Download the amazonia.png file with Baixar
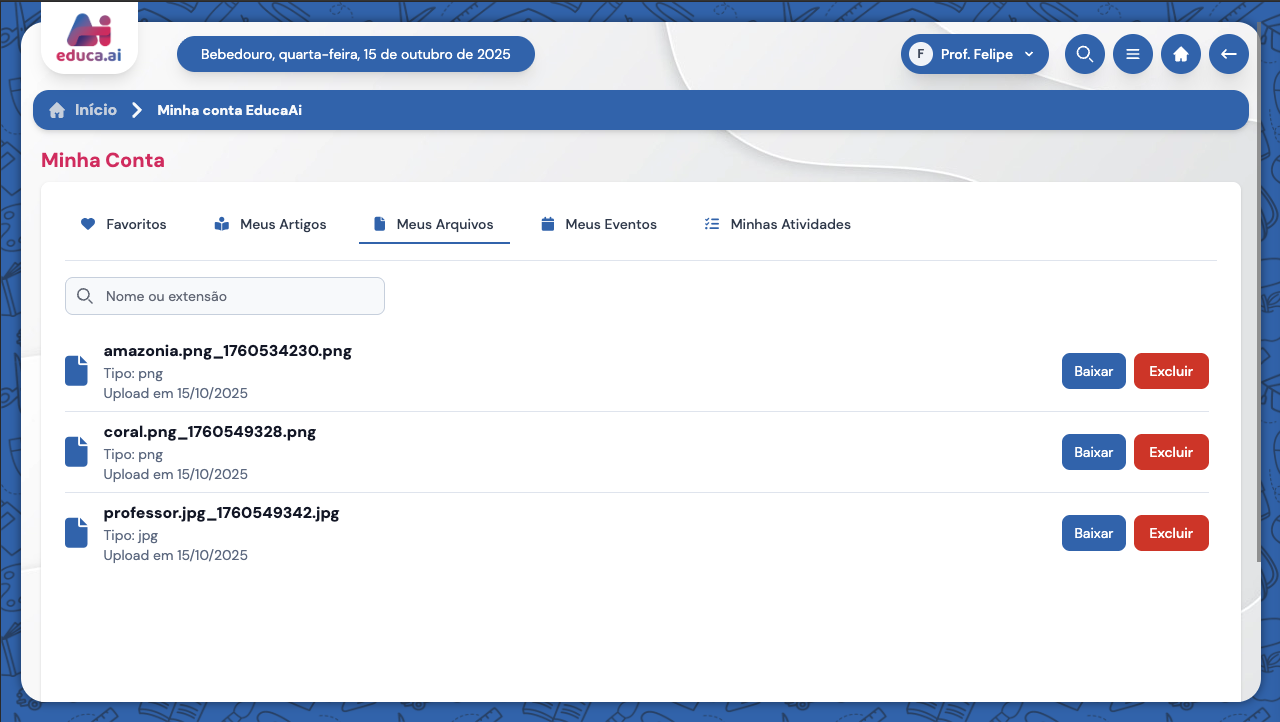The image size is (1280, 722). click(x=1093, y=371)
